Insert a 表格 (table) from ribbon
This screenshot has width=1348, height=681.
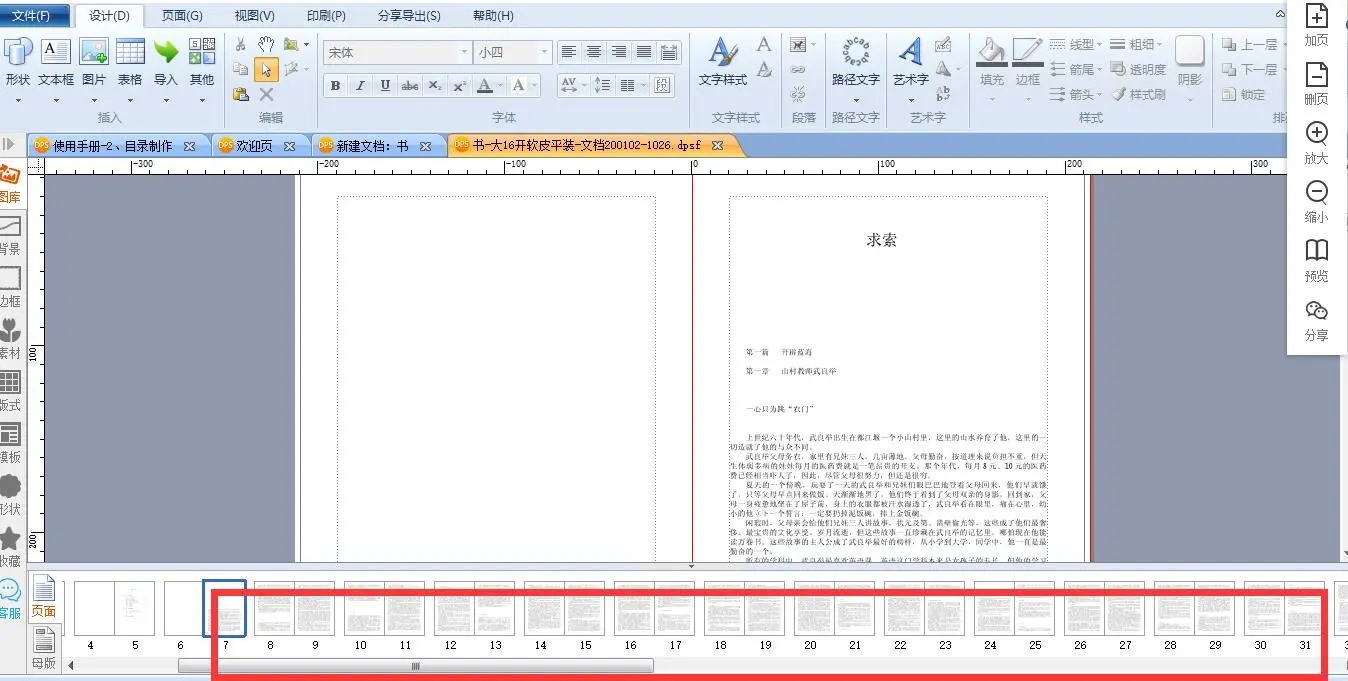click(130, 52)
